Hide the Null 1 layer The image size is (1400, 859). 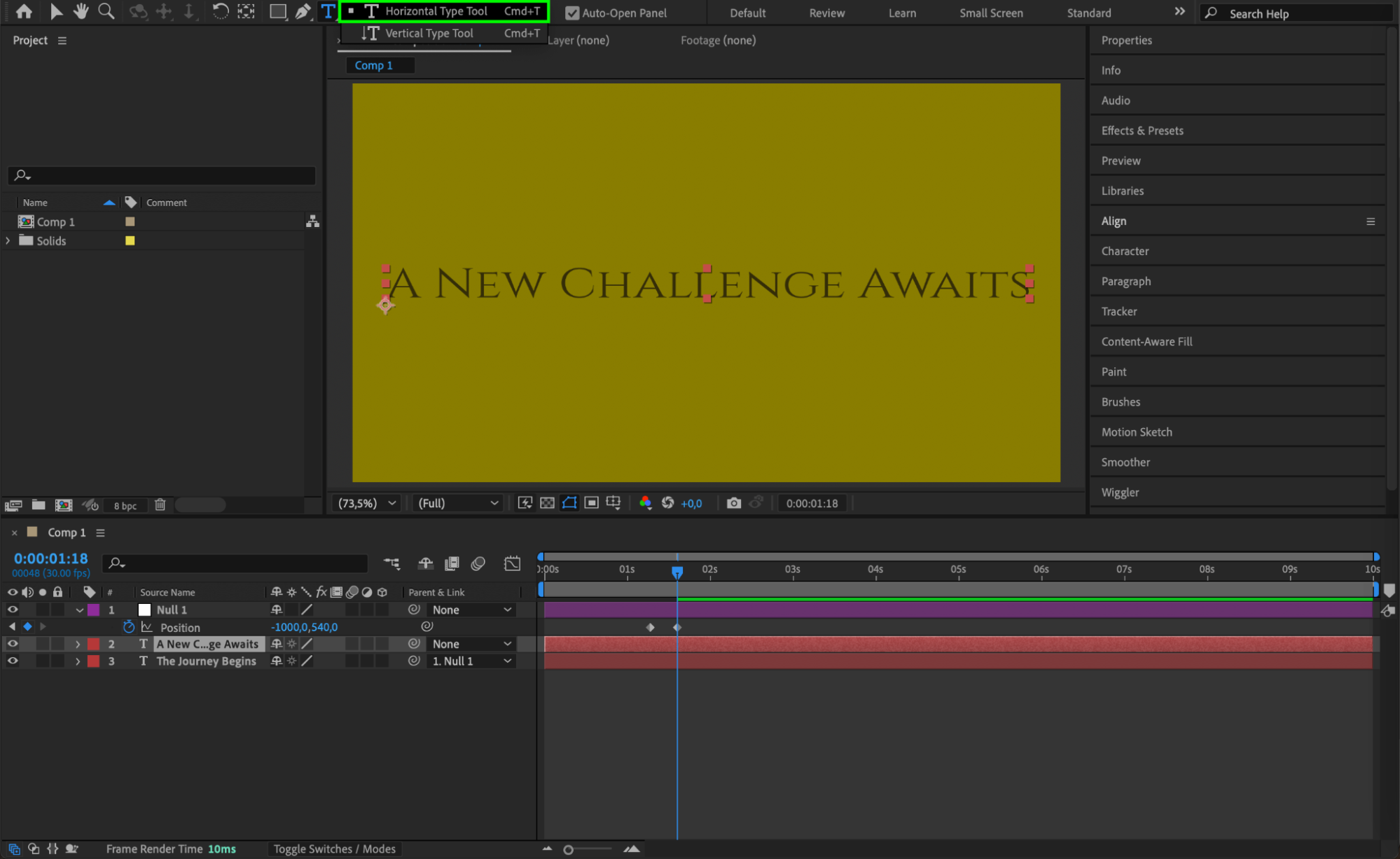13,610
